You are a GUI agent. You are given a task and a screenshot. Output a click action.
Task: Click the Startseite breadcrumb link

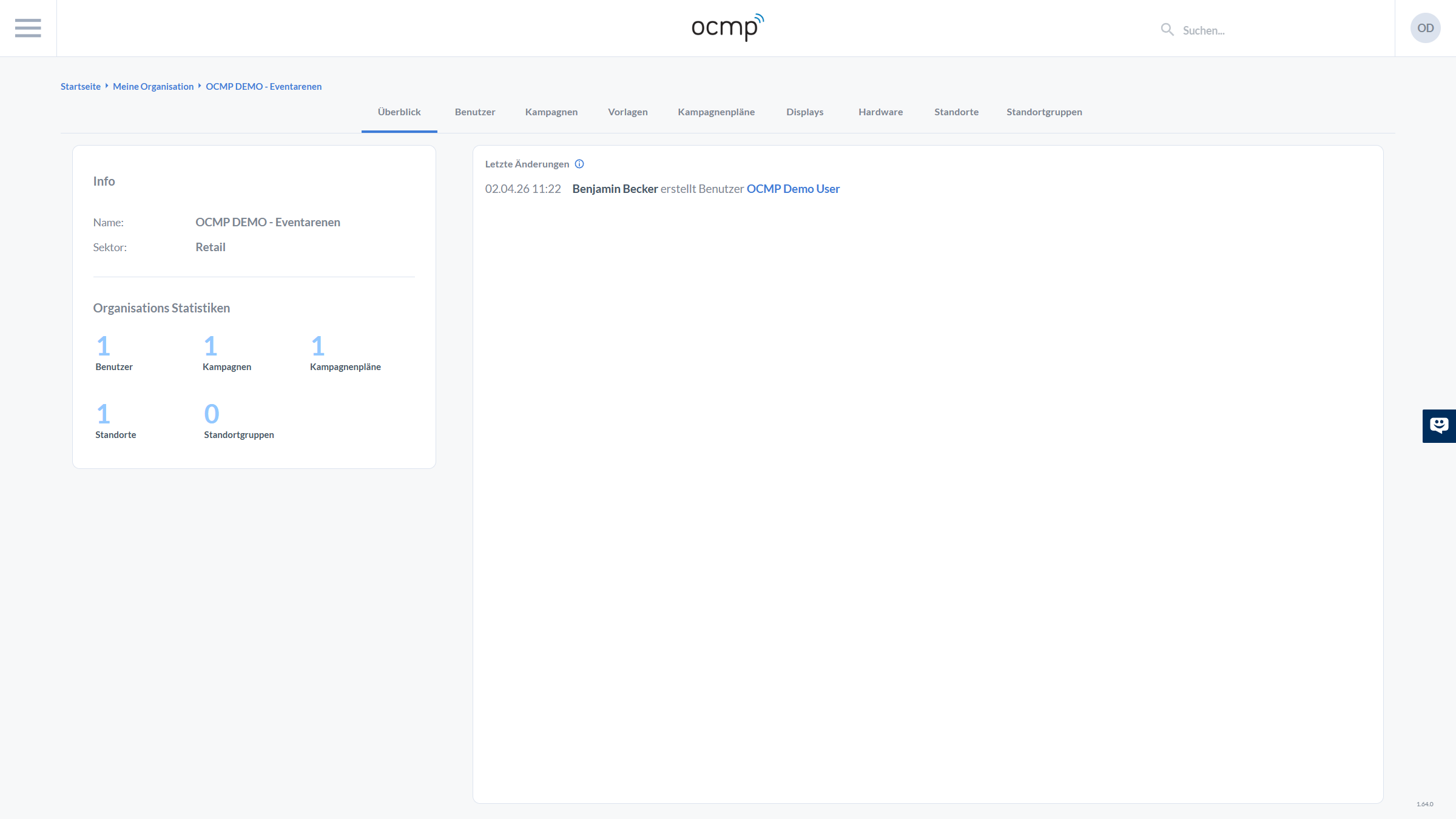coord(81,87)
